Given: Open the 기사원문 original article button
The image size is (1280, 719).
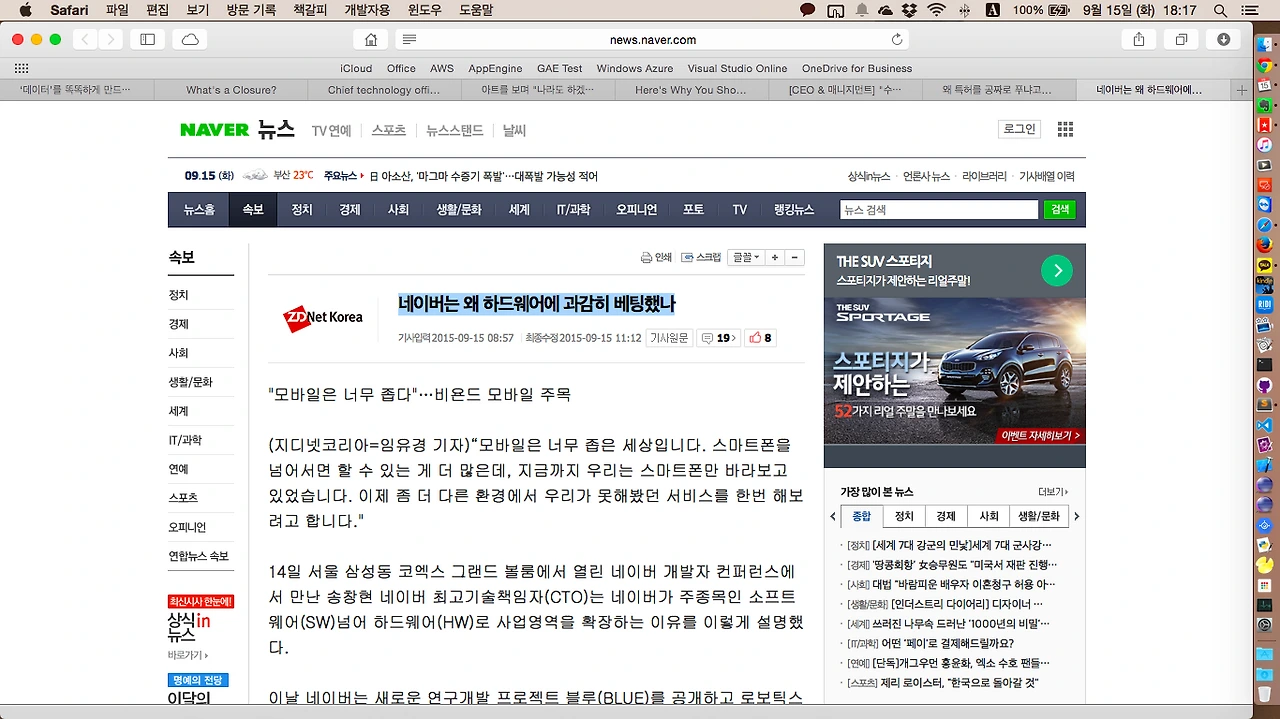Looking at the screenshot, I should [x=669, y=338].
